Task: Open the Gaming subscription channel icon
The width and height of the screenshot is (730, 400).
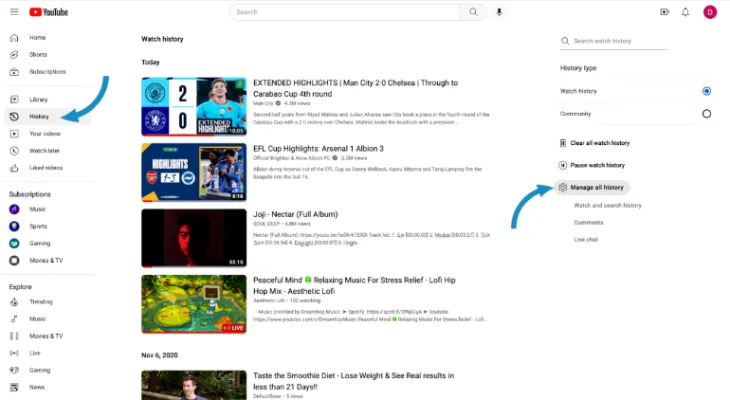Action: click(14, 243)
